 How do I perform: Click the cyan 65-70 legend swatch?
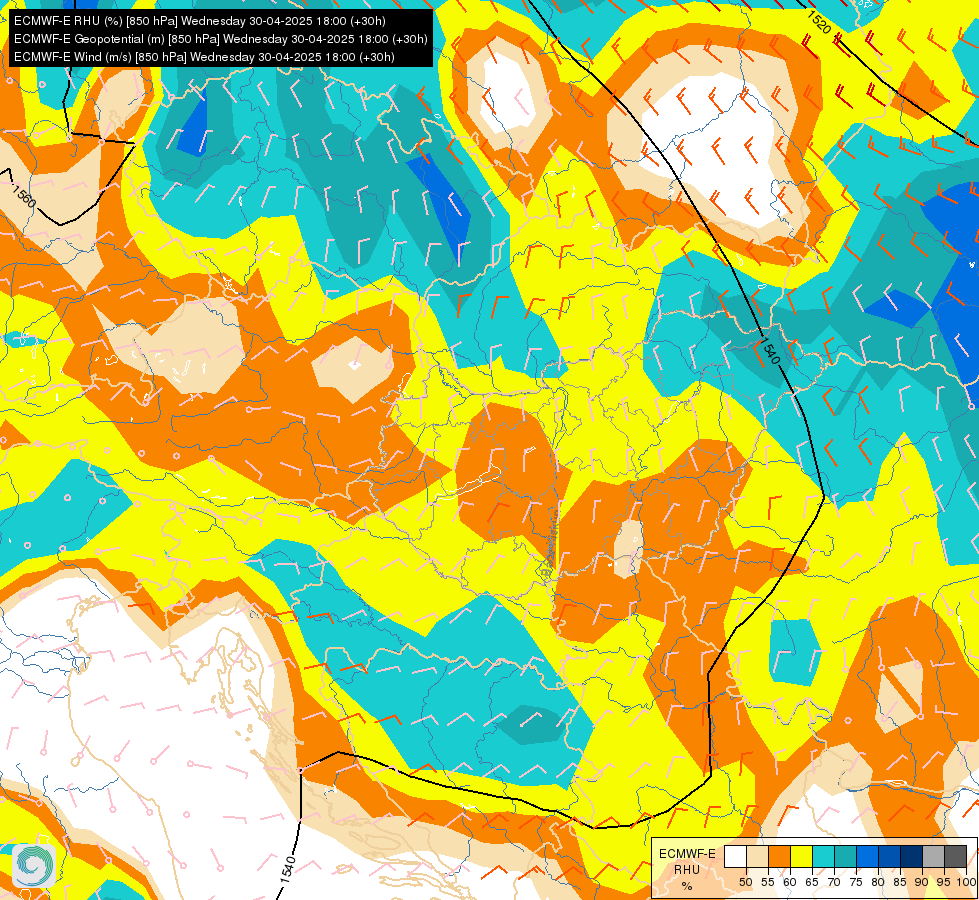pos(823,856)
